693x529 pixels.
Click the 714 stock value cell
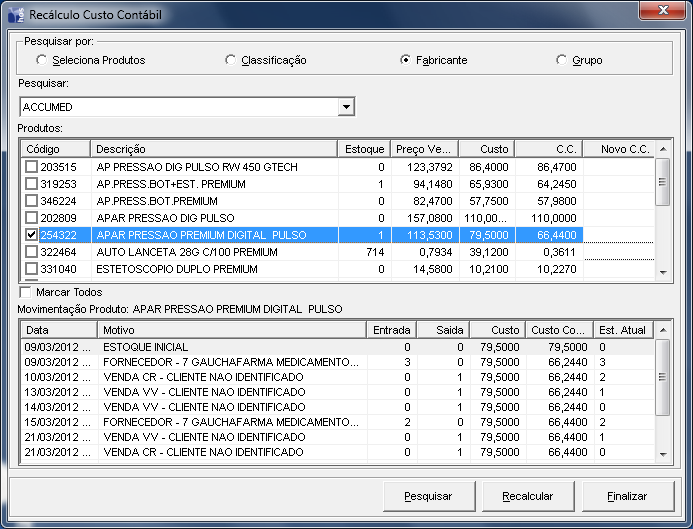click(x=365, y=251)
